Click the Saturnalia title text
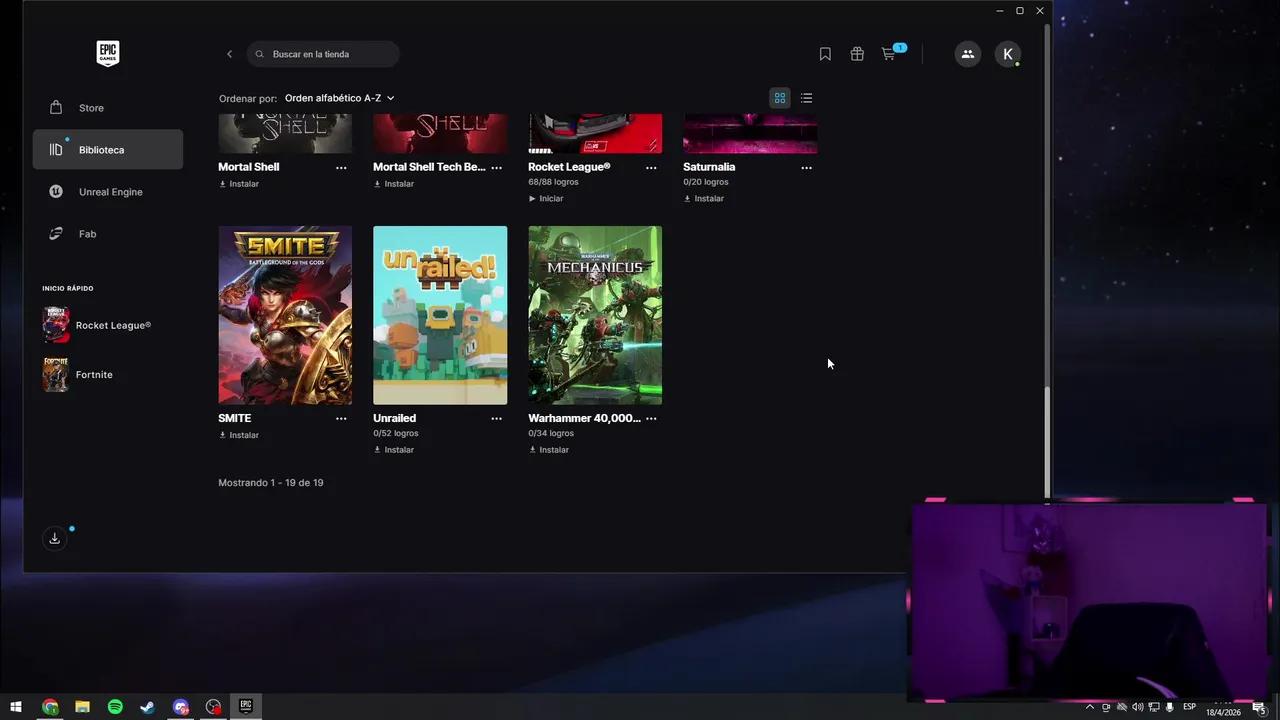 pyautogui.click(x=709, y=167)
